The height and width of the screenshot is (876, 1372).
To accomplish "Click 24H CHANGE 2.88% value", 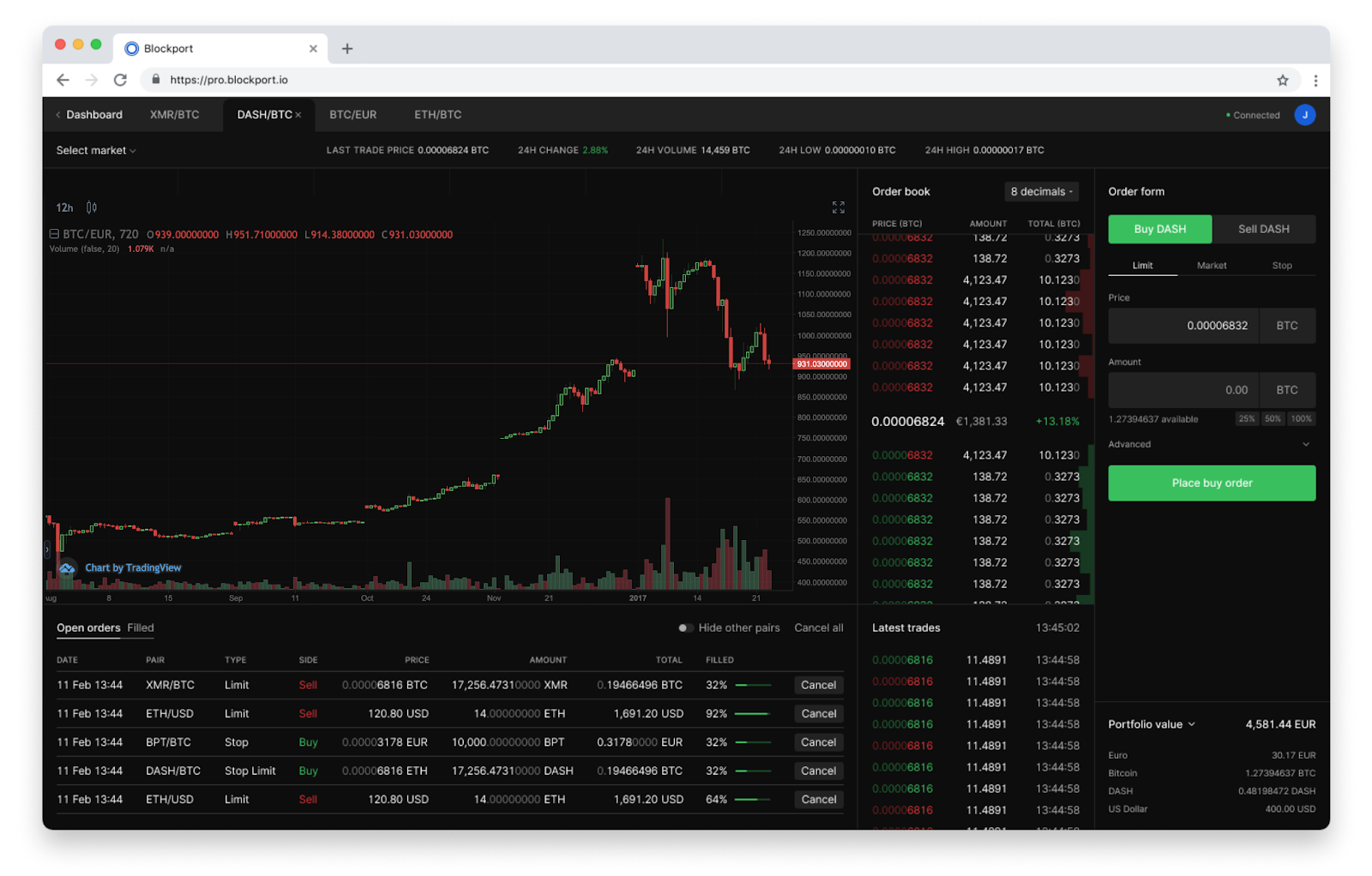I will (x=594, y=150).
